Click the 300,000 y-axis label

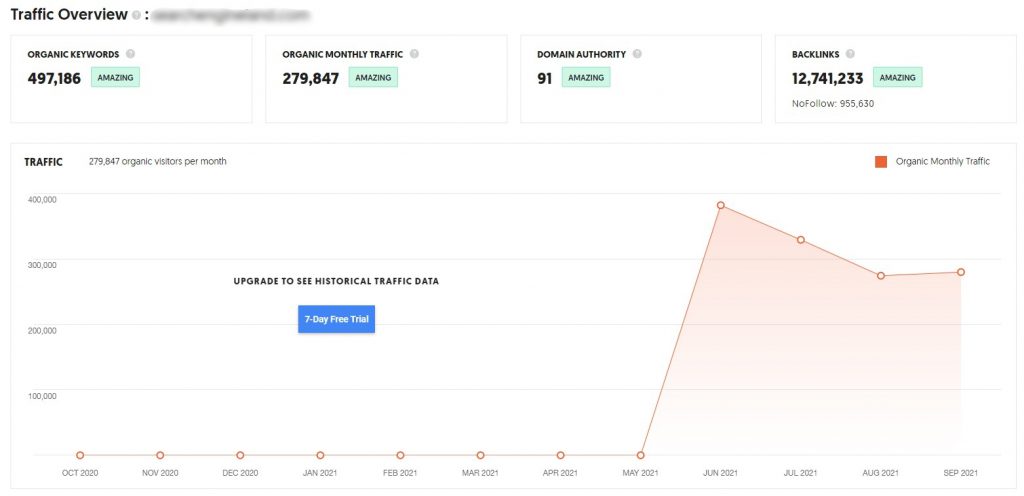pos(42,265)
